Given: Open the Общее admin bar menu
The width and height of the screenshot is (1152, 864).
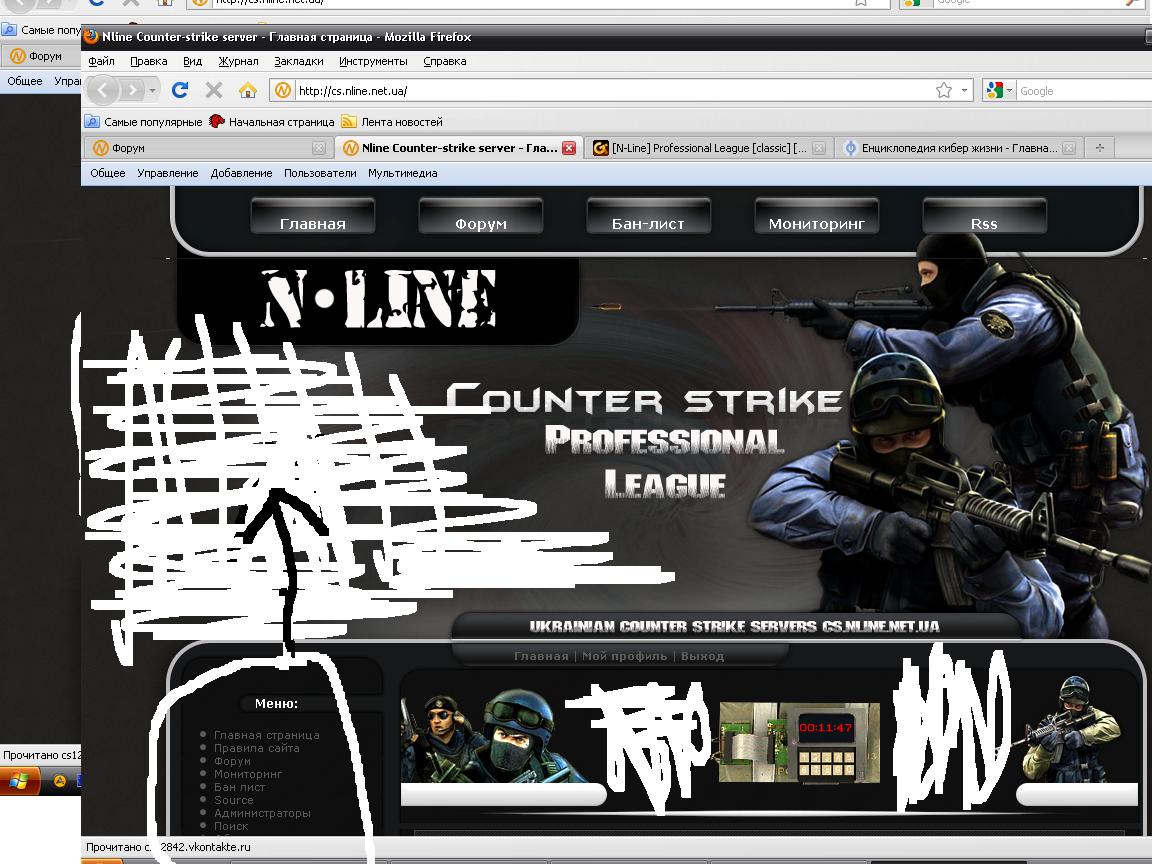Looking at the screenshot, I should [107, 173].
